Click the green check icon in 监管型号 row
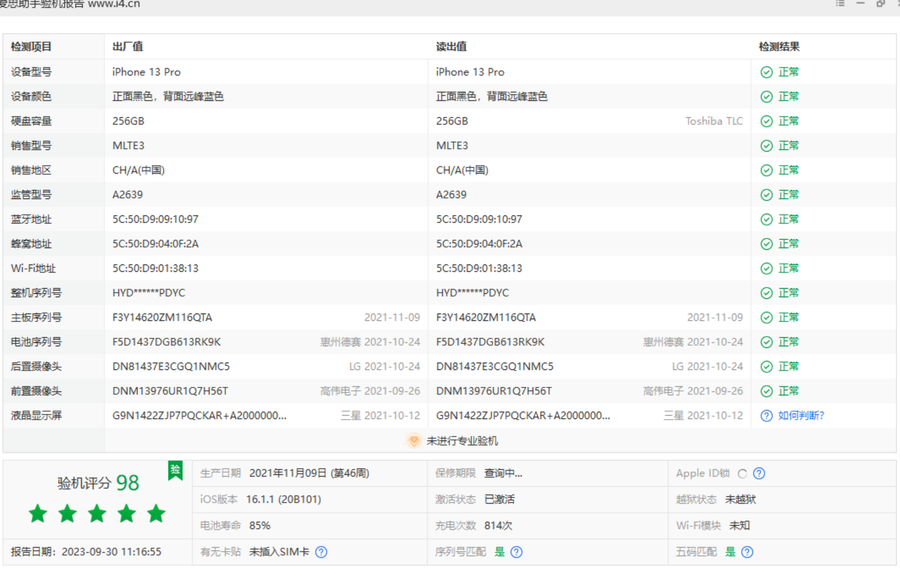900x569 pixels. [766, 195]
